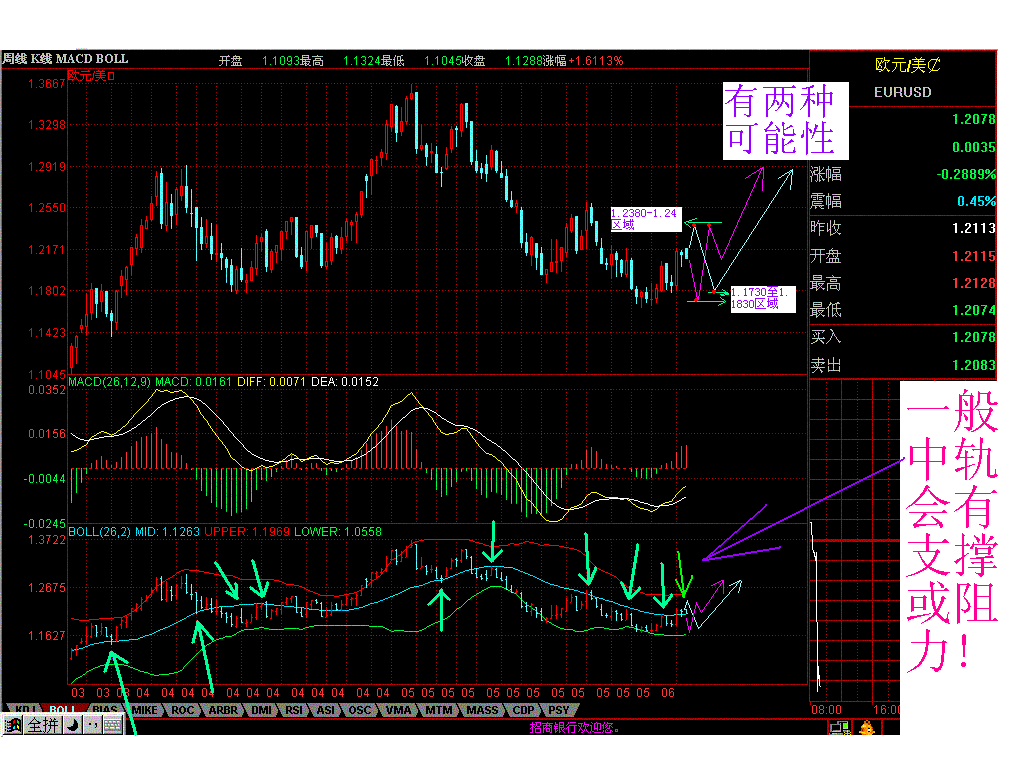Click the DIFF: 0.0071 readout

pyautogui.click(x=271, y=381)
